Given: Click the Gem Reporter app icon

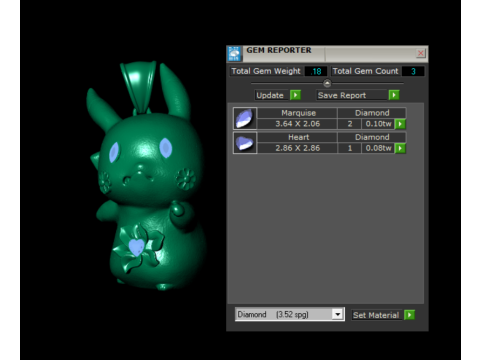Looking at the screenshot, I should 234,54.
